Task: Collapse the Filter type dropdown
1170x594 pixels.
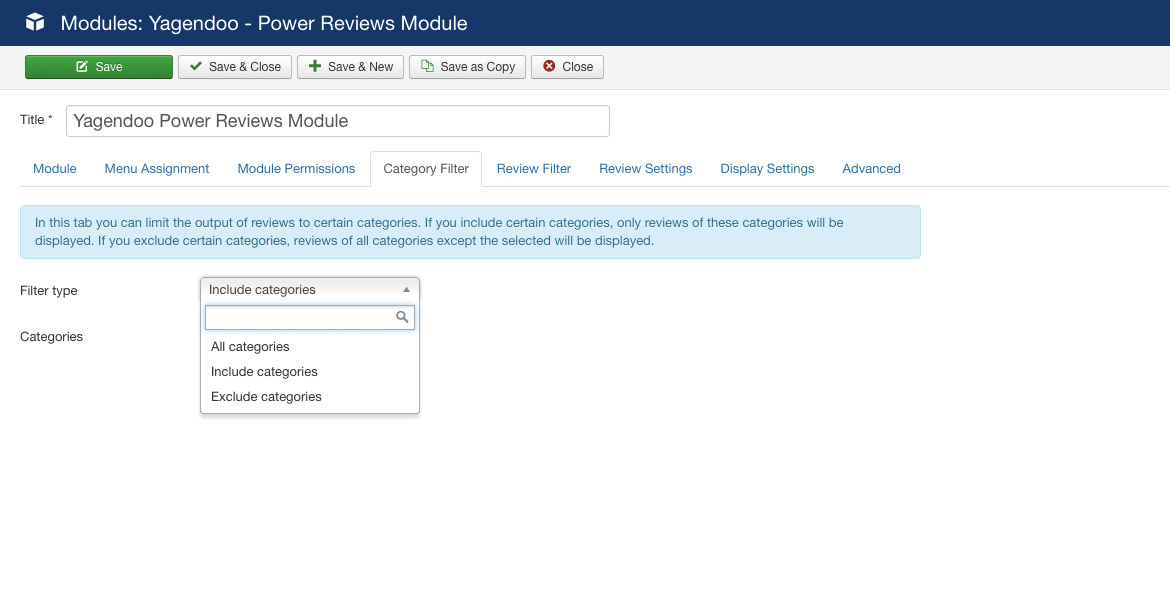Action: (309, 290)
